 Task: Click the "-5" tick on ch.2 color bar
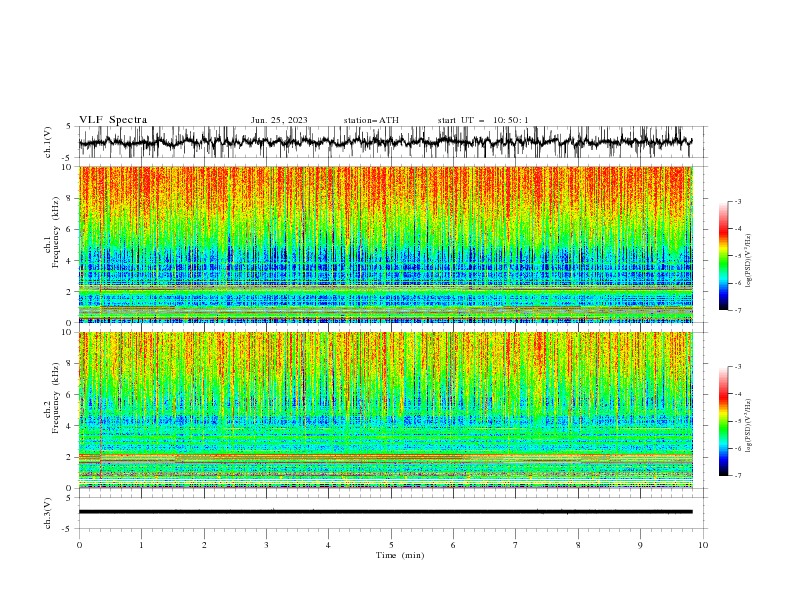[737, 421]
